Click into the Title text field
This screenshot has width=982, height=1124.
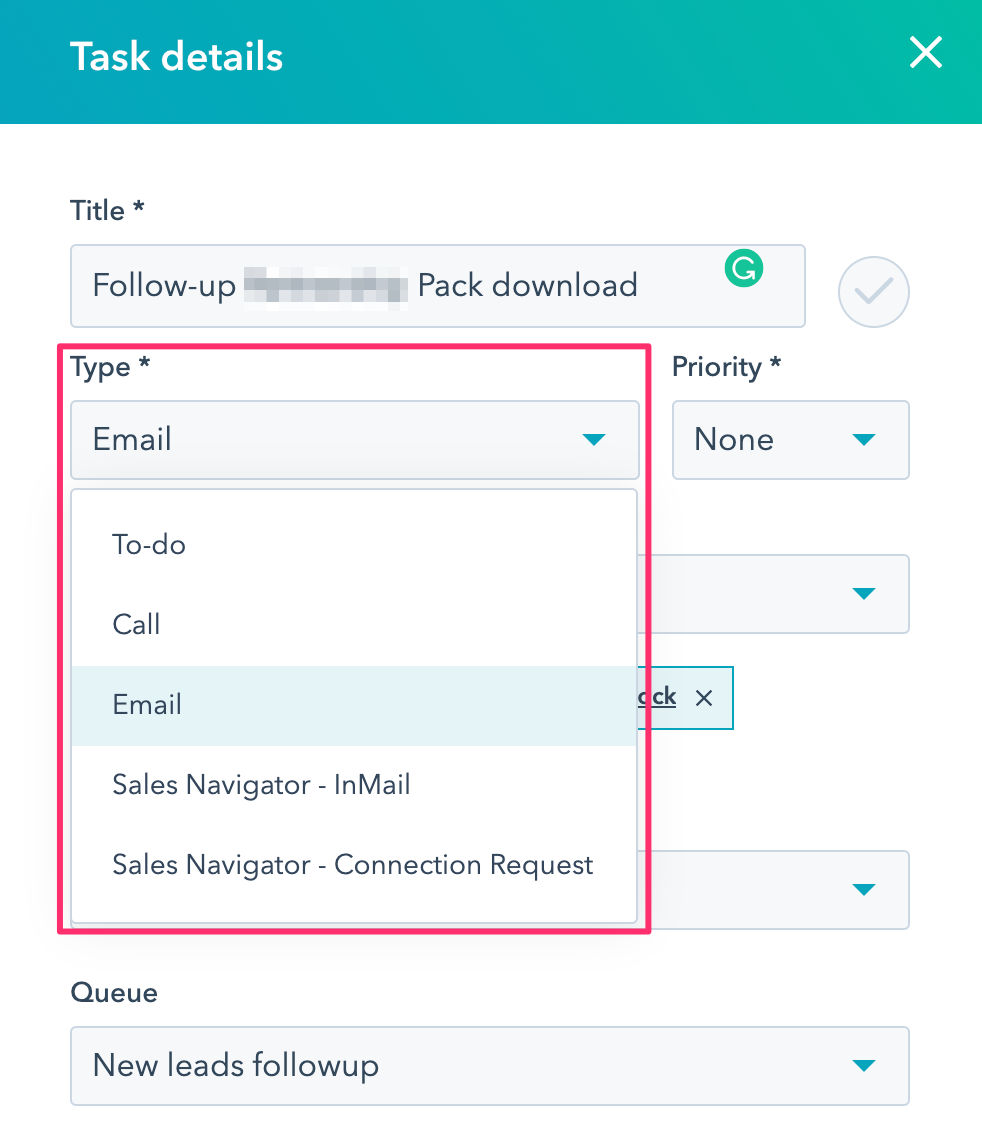point(400,286)
